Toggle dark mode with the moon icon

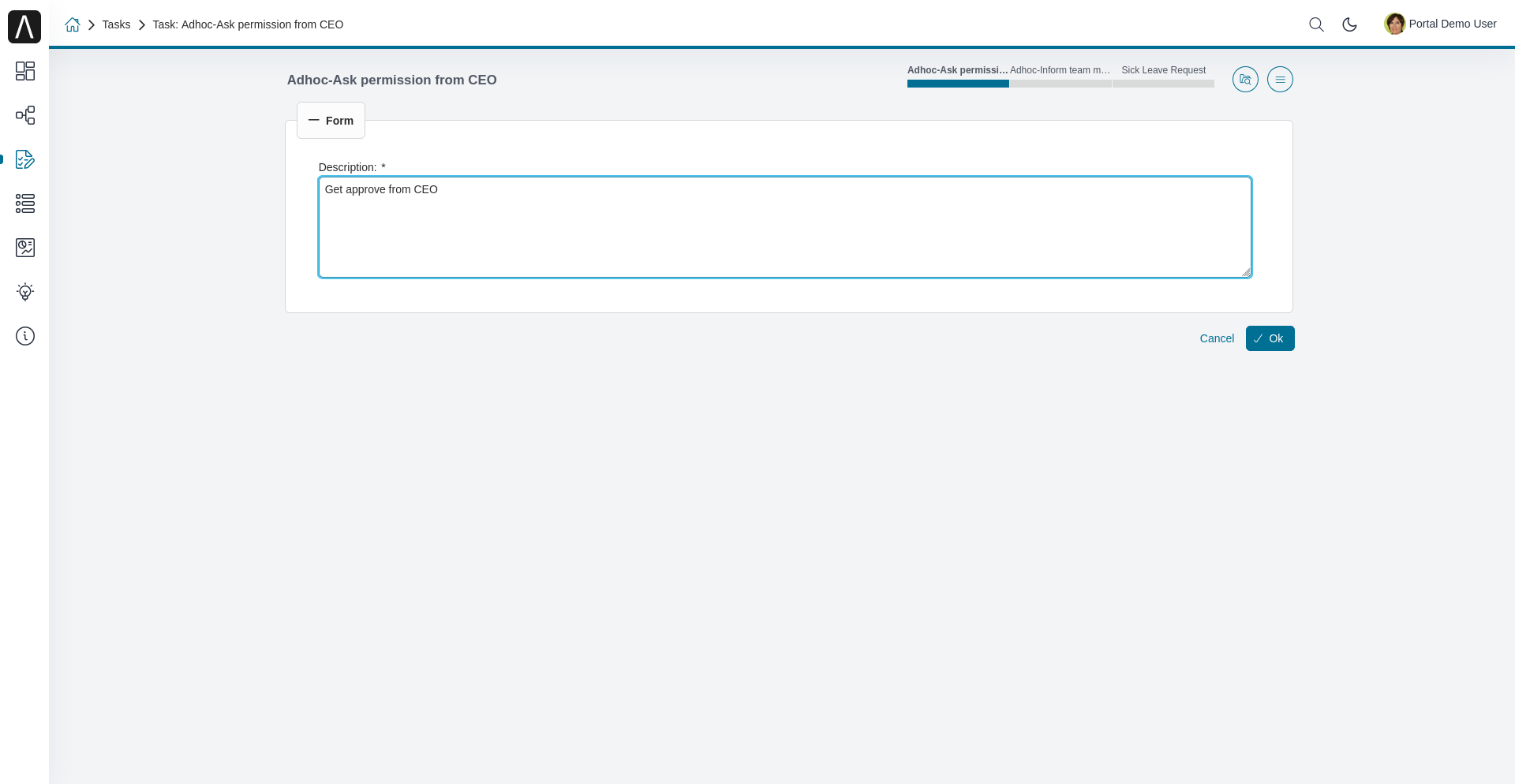1349,24
